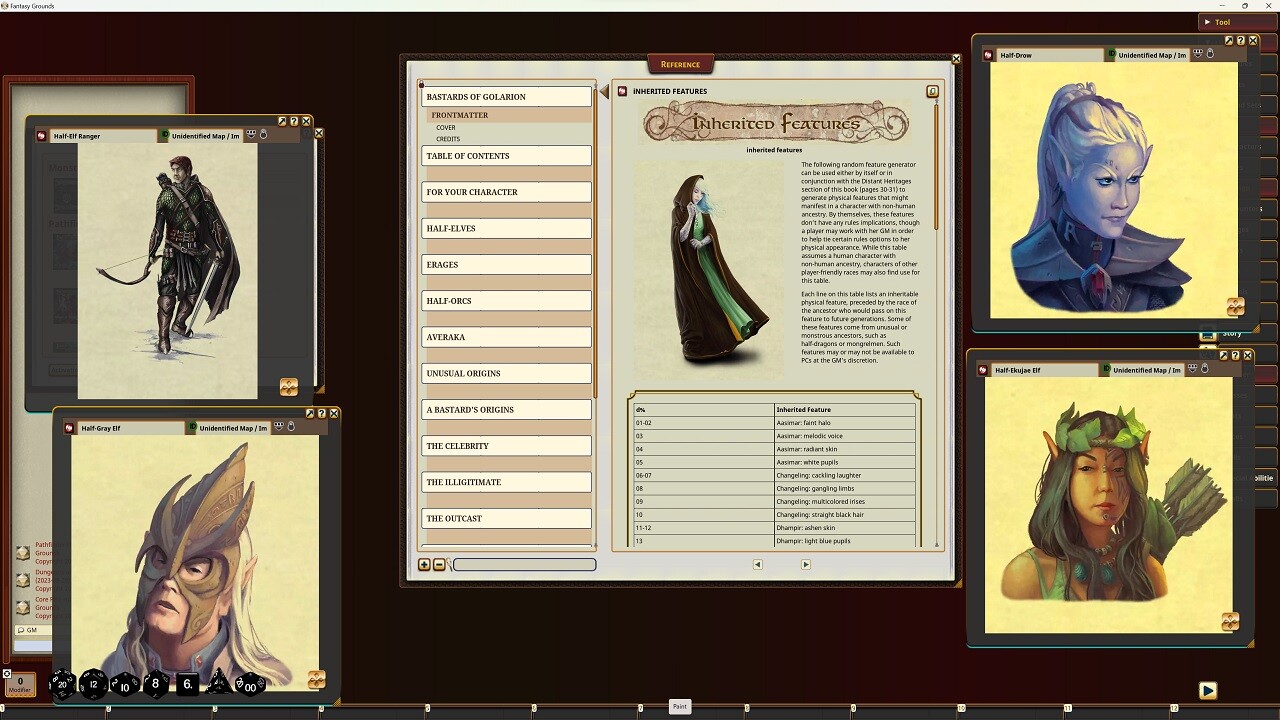This screenshot has height=720, width=1280.
Task: Click the padlock icon on the Half-Ekujae Elf window
Action: coord(1206,369)
